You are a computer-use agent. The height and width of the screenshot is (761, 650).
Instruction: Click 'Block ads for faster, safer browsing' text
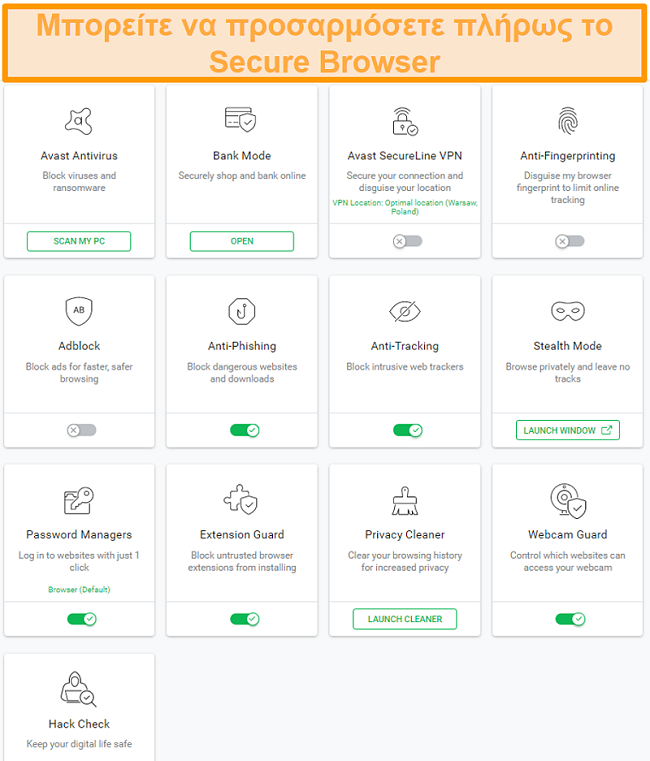click(79, 373)
